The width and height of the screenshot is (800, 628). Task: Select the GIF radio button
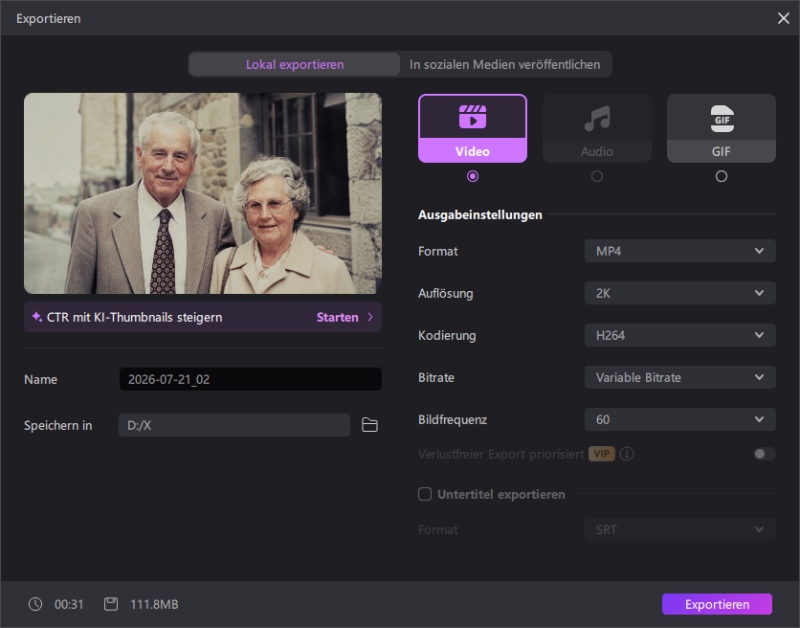pos(721,177)
